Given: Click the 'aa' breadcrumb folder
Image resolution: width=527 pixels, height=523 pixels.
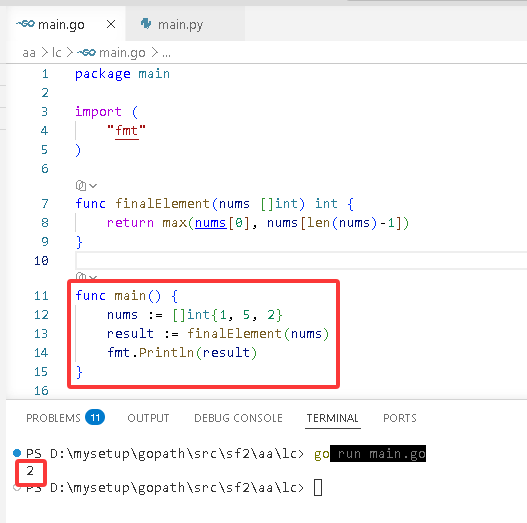Looking at the screenshot, I should coord(29,53).
